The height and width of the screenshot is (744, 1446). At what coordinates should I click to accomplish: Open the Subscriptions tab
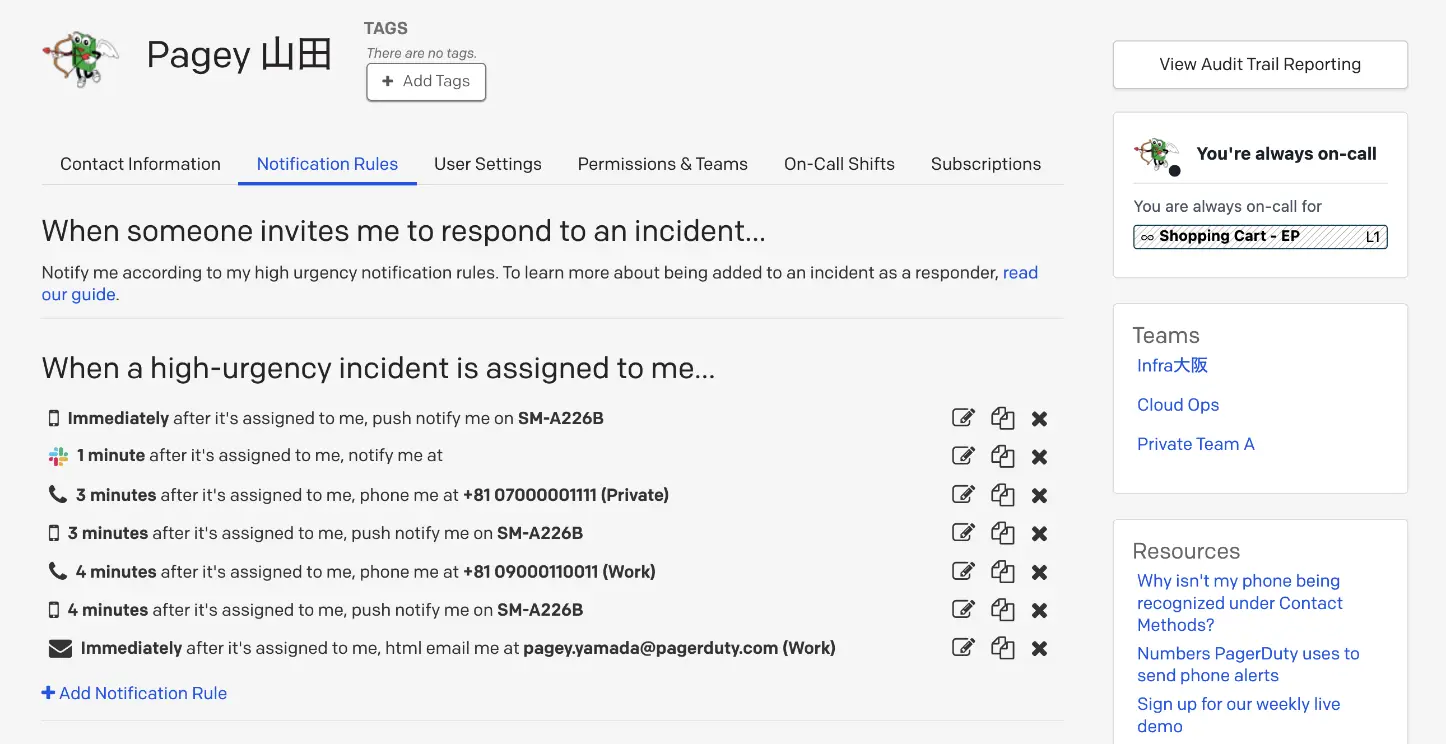[986, 164]
